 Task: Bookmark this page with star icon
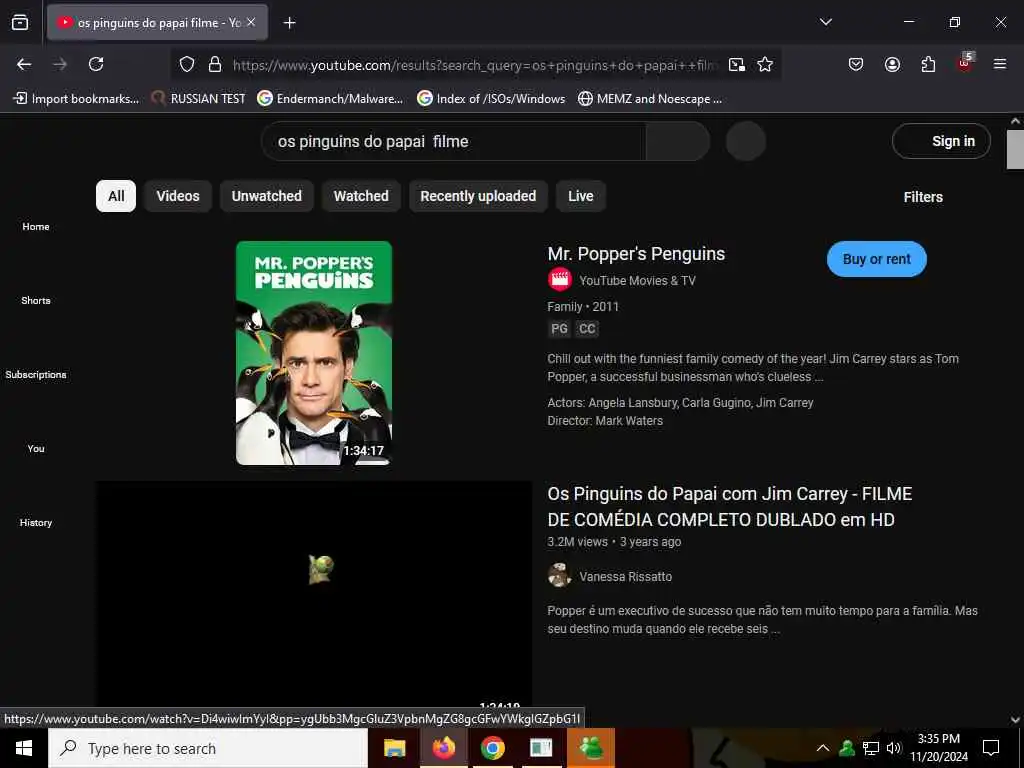point(765,64)
